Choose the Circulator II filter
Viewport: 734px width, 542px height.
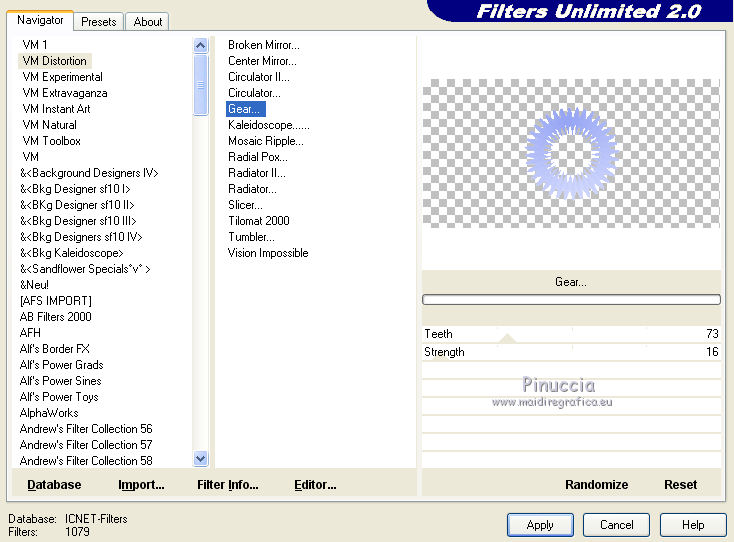[x=258, y=77]
